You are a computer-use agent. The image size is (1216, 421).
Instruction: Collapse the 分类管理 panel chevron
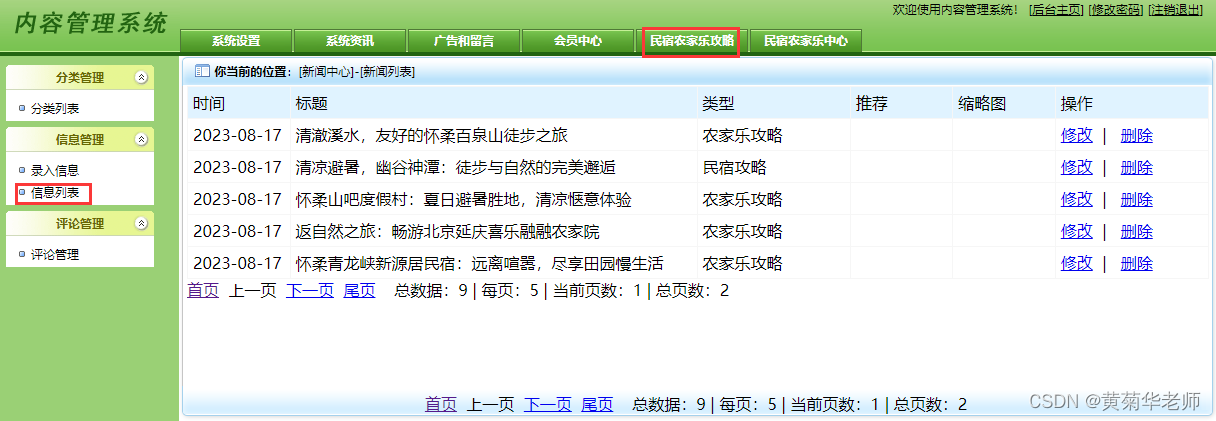(141, 77)
